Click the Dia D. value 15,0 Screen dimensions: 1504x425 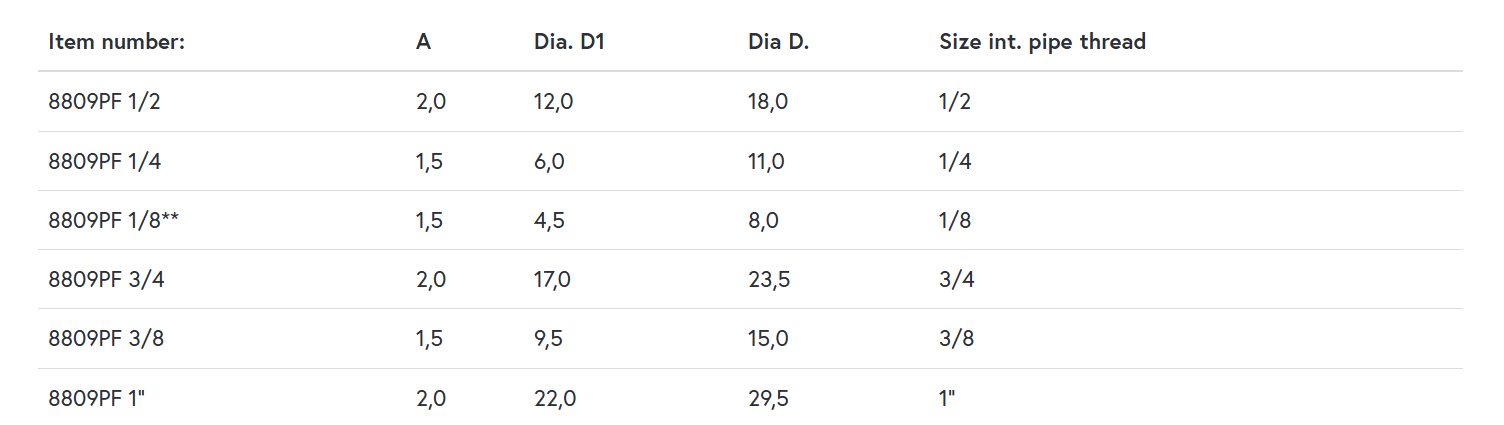click(x=768, y=339)
